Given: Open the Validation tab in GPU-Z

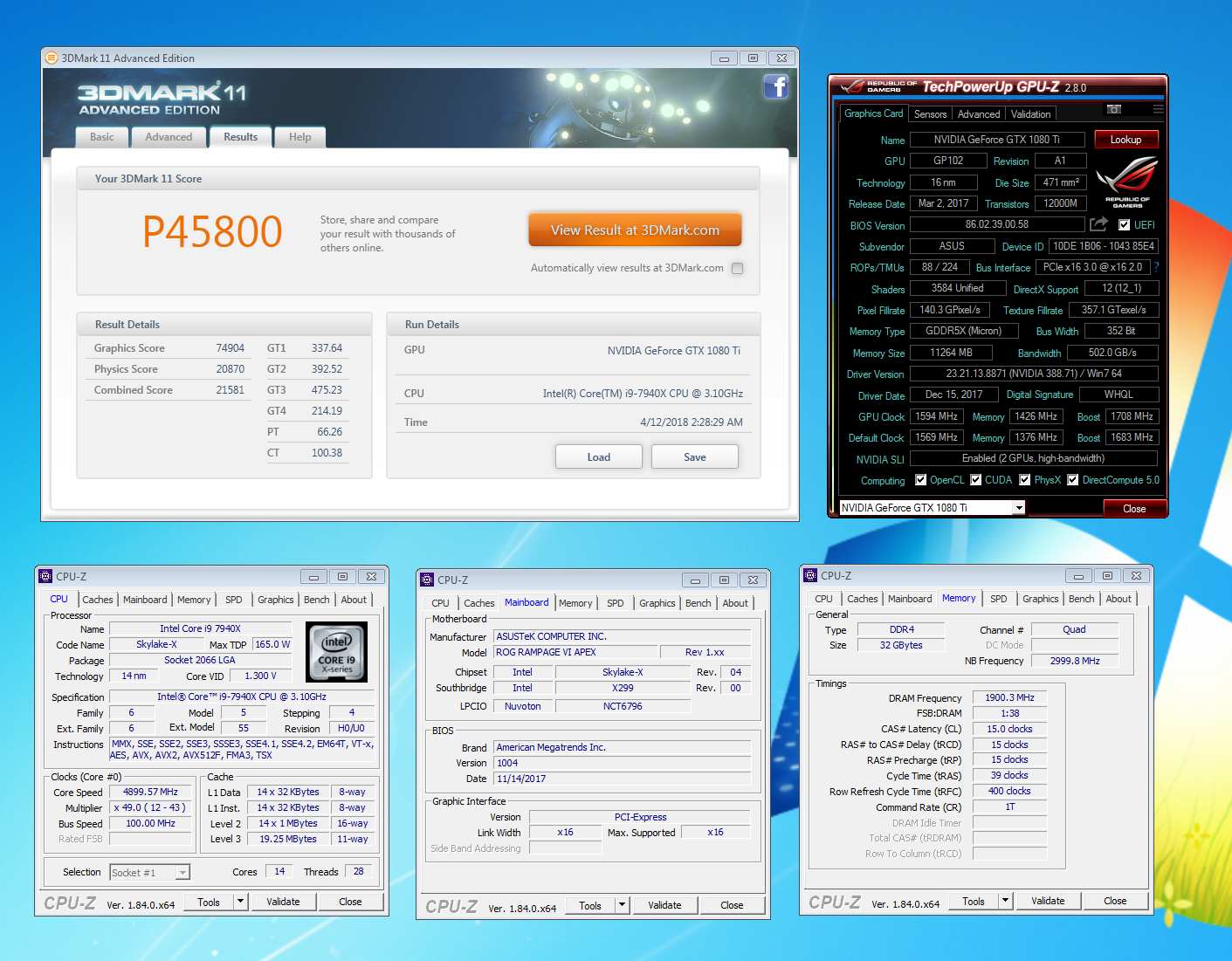Looking at the screenshot, I should [x=1031, y=114].
